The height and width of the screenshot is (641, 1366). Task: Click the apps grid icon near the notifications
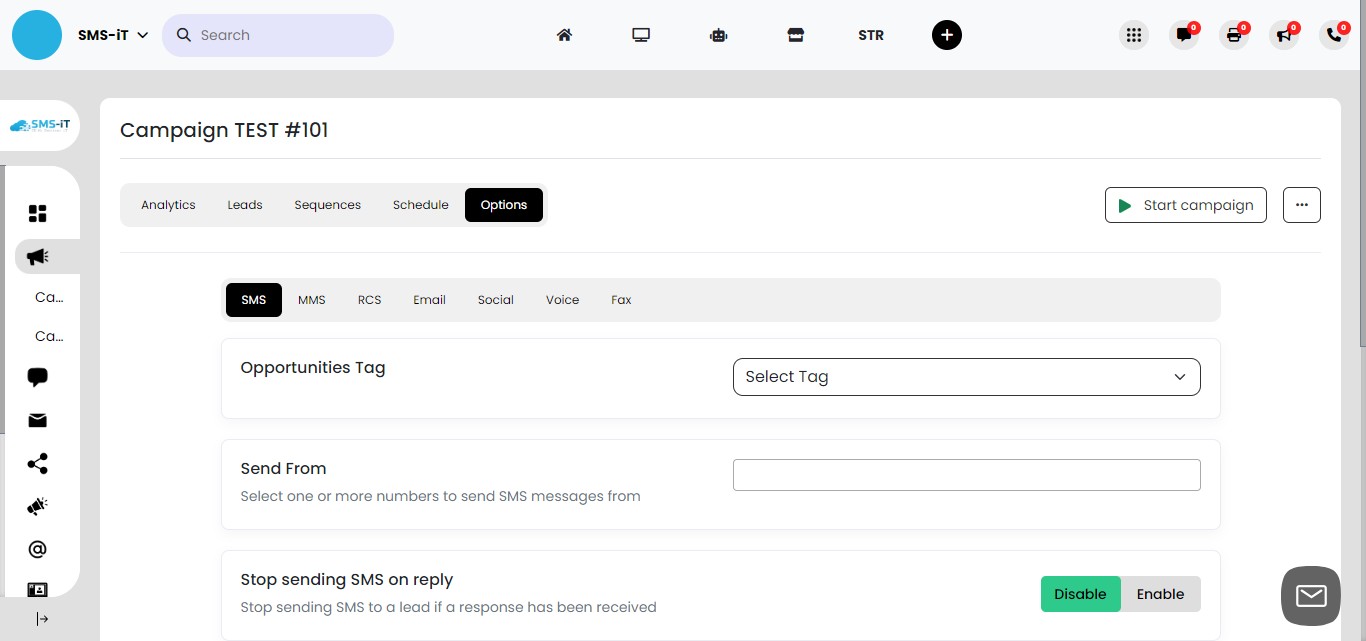point(1134,34)
